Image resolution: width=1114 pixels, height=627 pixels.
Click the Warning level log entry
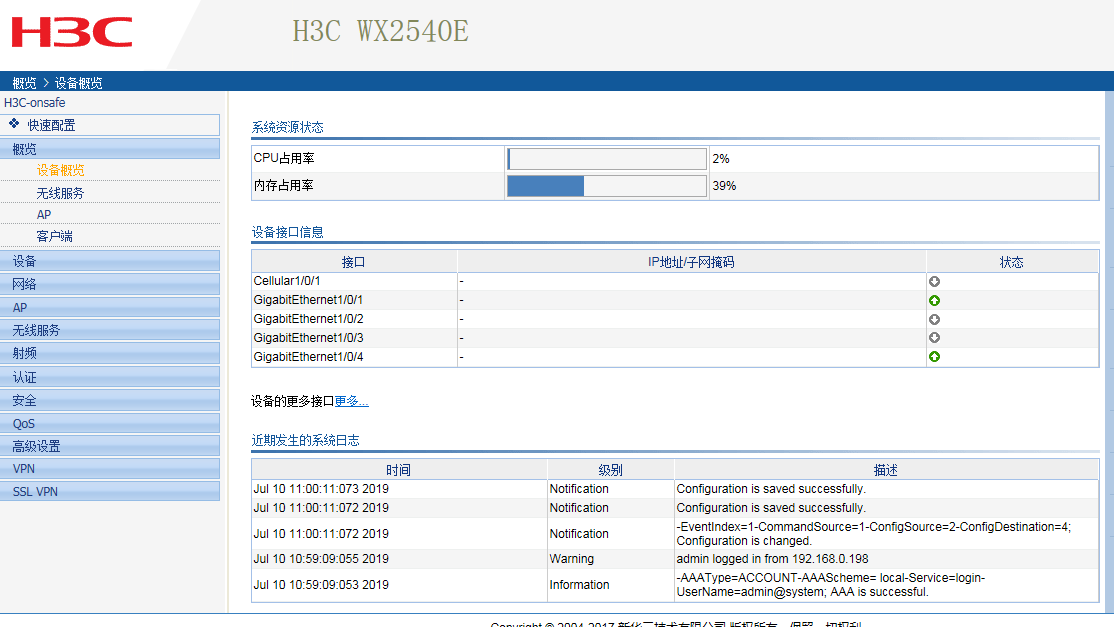572,559
